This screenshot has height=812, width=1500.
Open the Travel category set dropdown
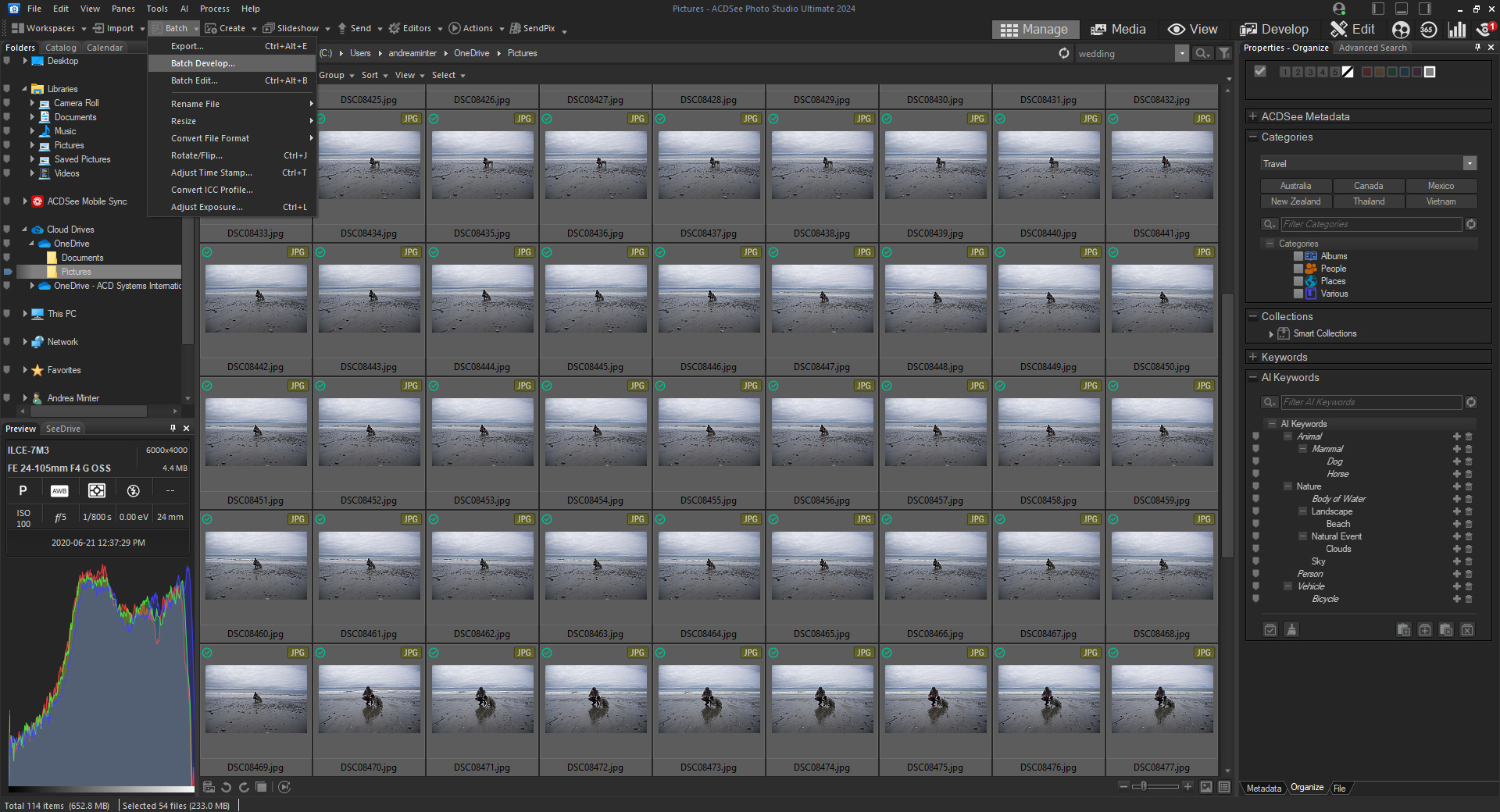[1470, 164]
